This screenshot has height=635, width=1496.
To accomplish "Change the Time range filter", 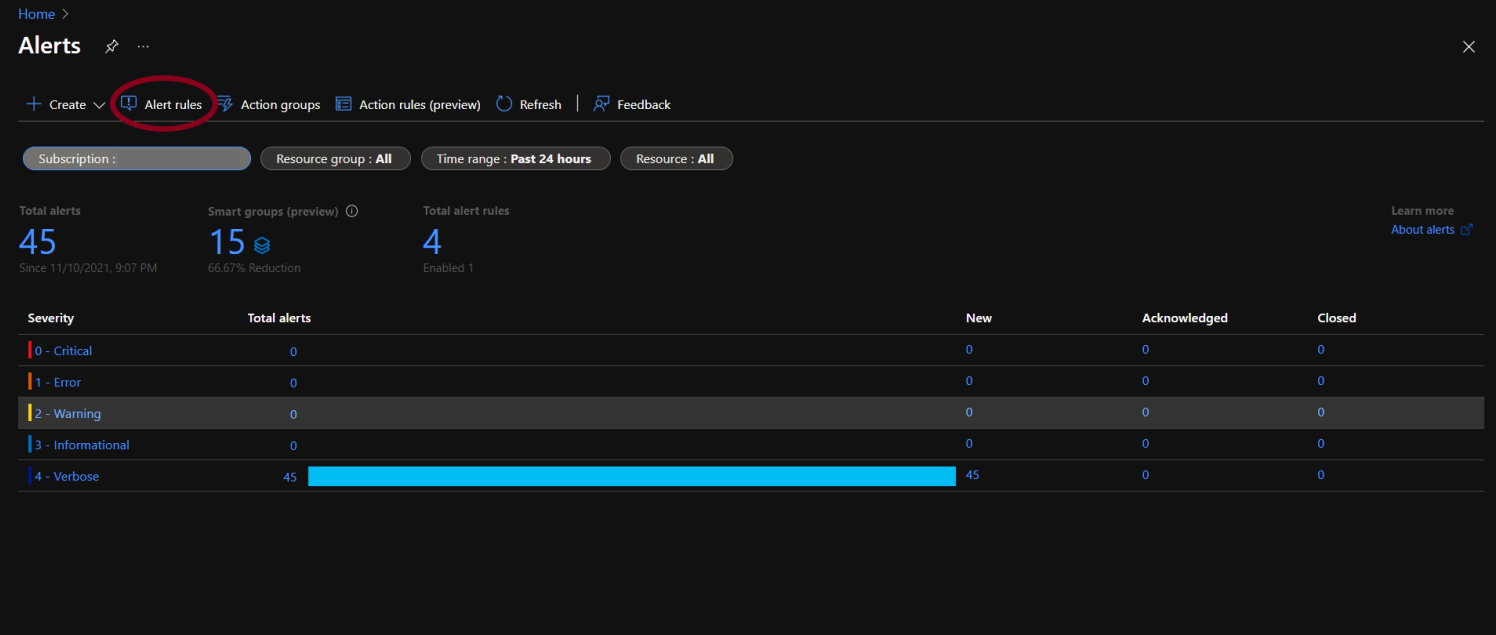I will [x=515, y=158].
